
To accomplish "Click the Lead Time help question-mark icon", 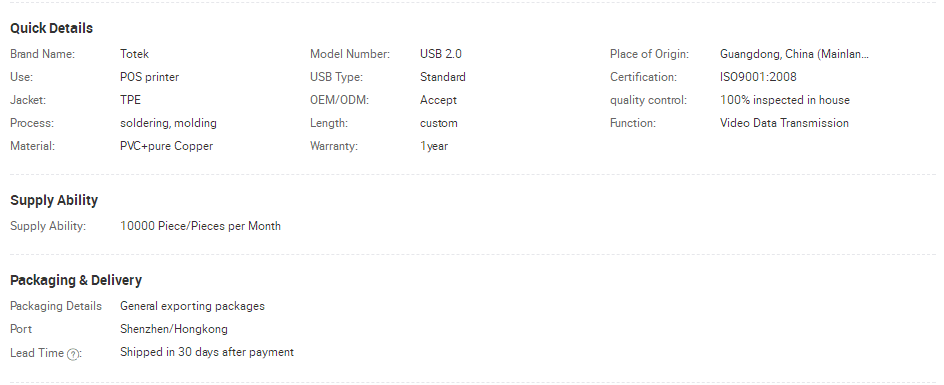I will pos(72,354).
